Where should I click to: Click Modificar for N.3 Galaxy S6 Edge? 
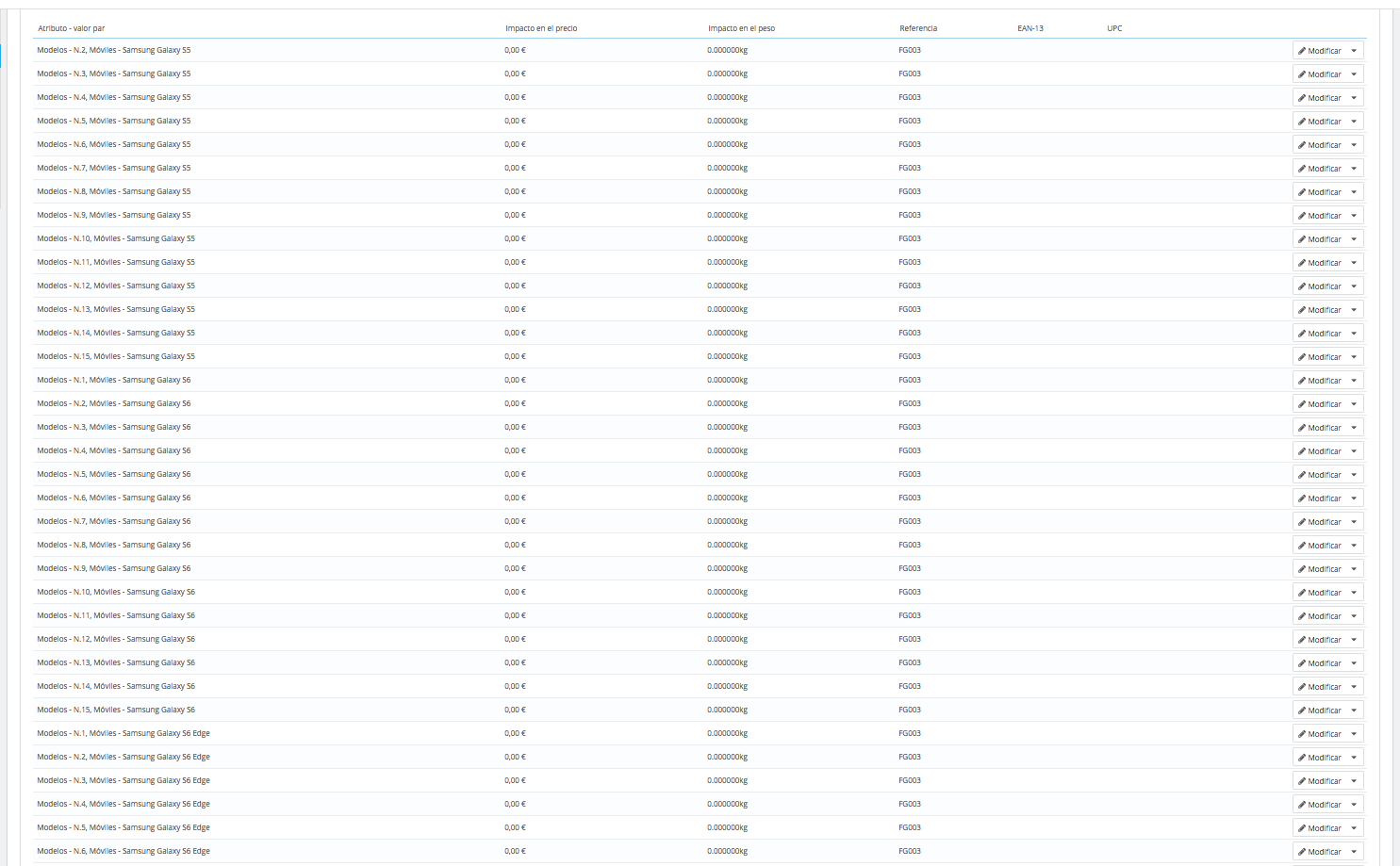[1319, 781]
